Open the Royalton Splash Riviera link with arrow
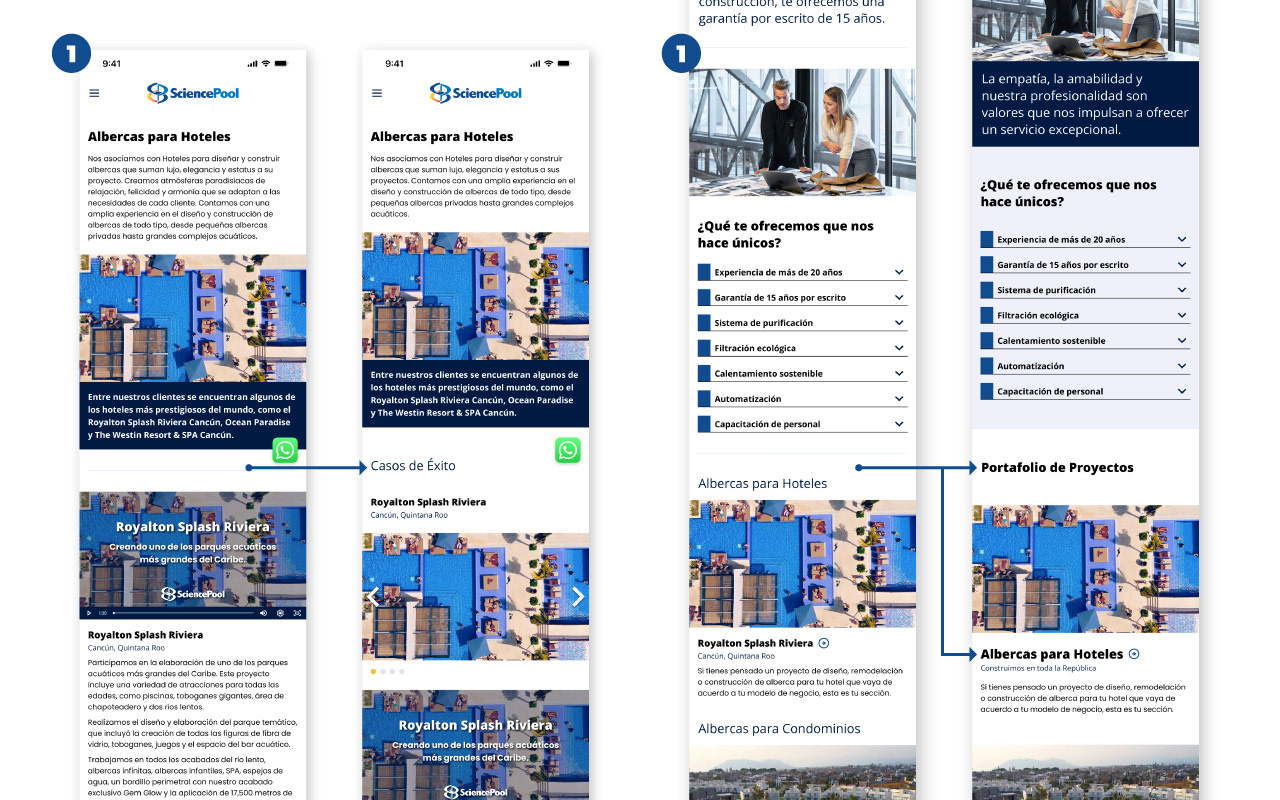Viewport: 1280px width, 800px height. [763, 643]
